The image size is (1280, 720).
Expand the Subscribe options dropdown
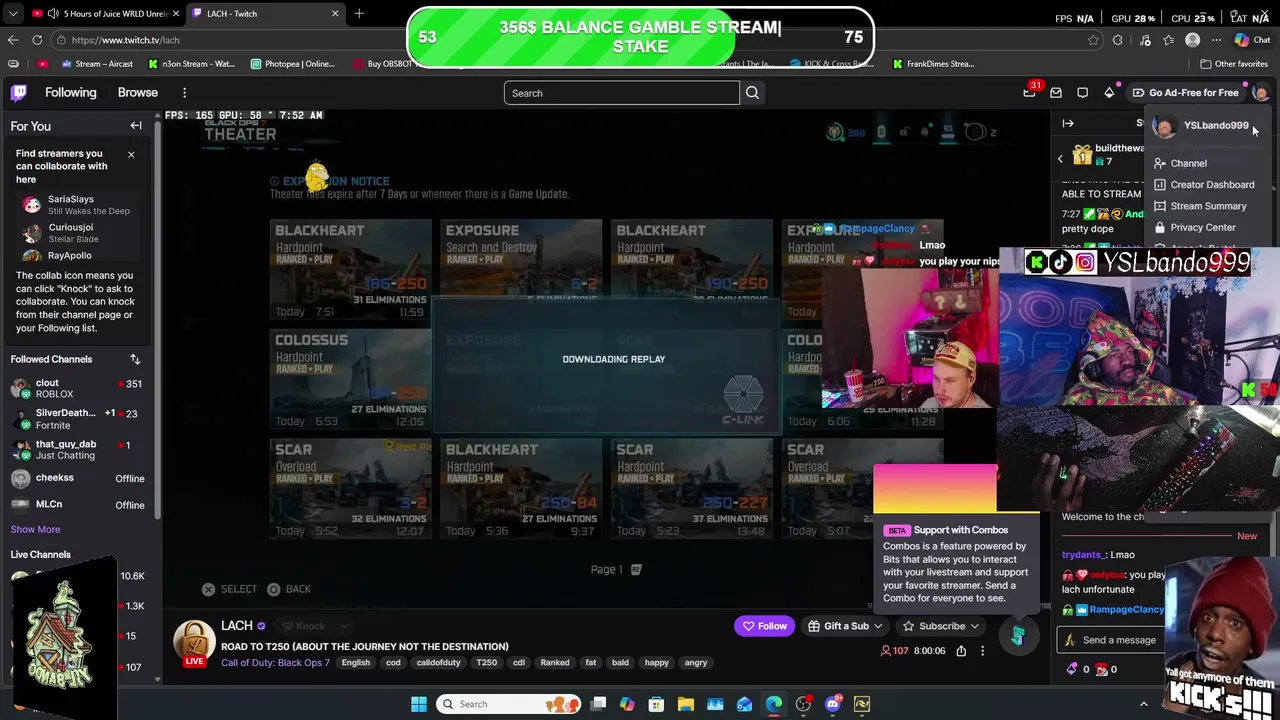click(x=974, y=626)
